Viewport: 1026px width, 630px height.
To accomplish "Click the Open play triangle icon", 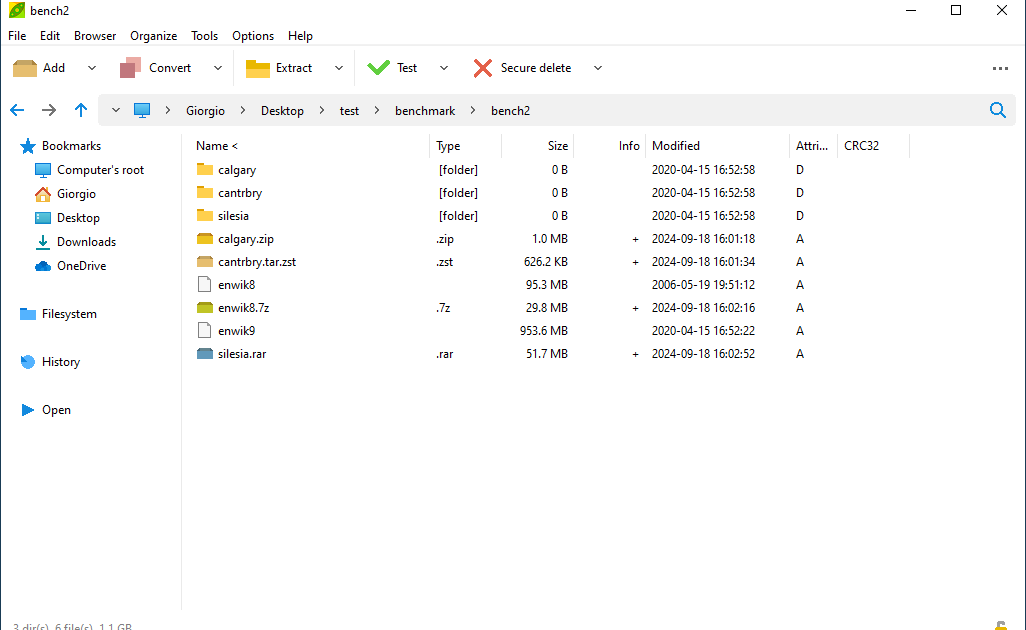I will click(x=27, y=410).
